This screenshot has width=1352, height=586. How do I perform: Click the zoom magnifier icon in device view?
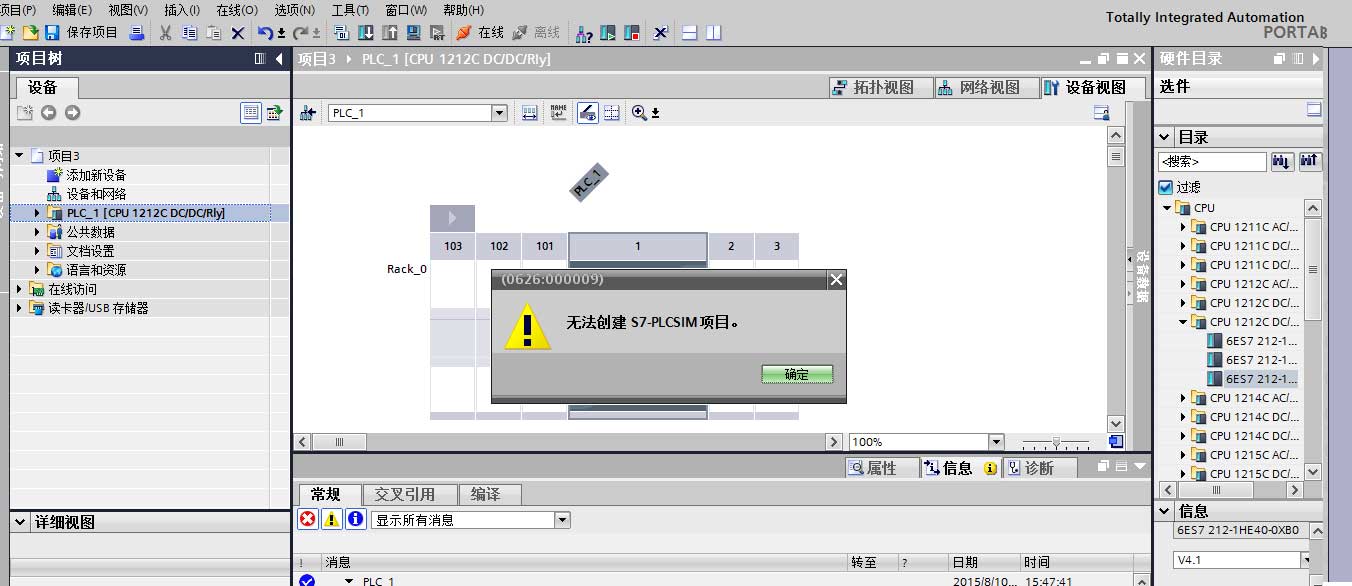(640, 113)
